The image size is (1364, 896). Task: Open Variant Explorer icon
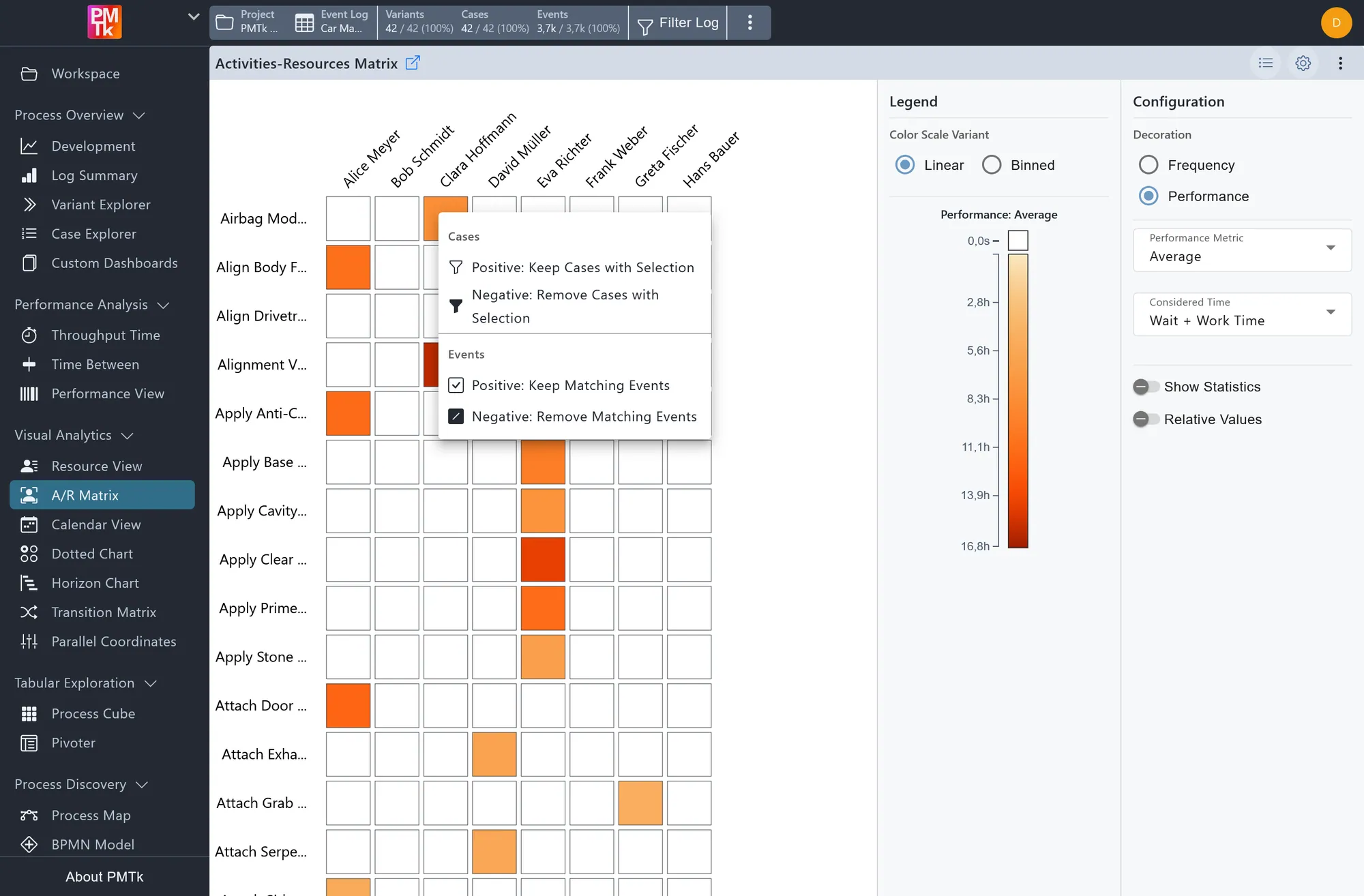29,205
